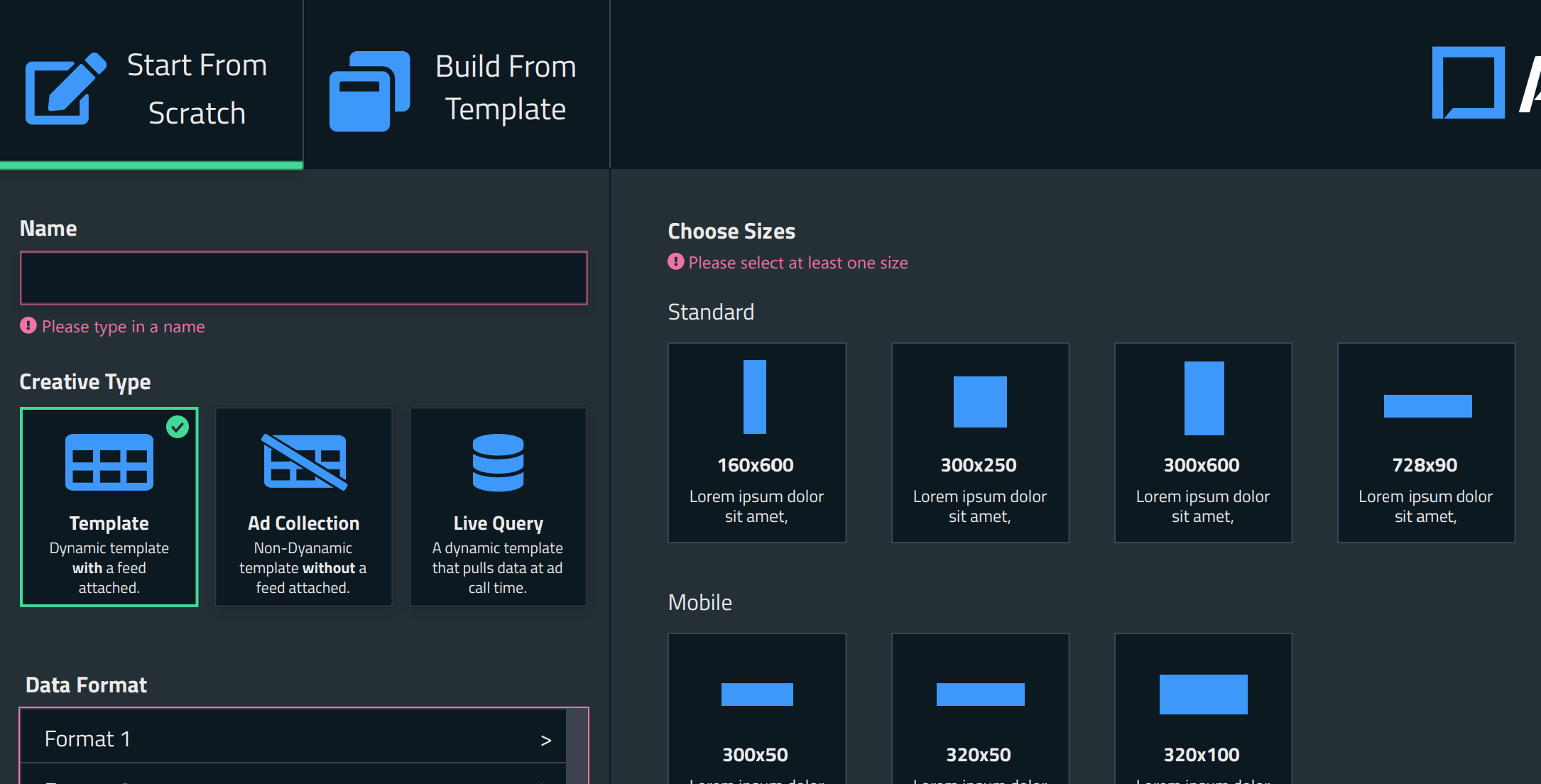Select the 728x90 standard size card

(x=1426, y=442)
